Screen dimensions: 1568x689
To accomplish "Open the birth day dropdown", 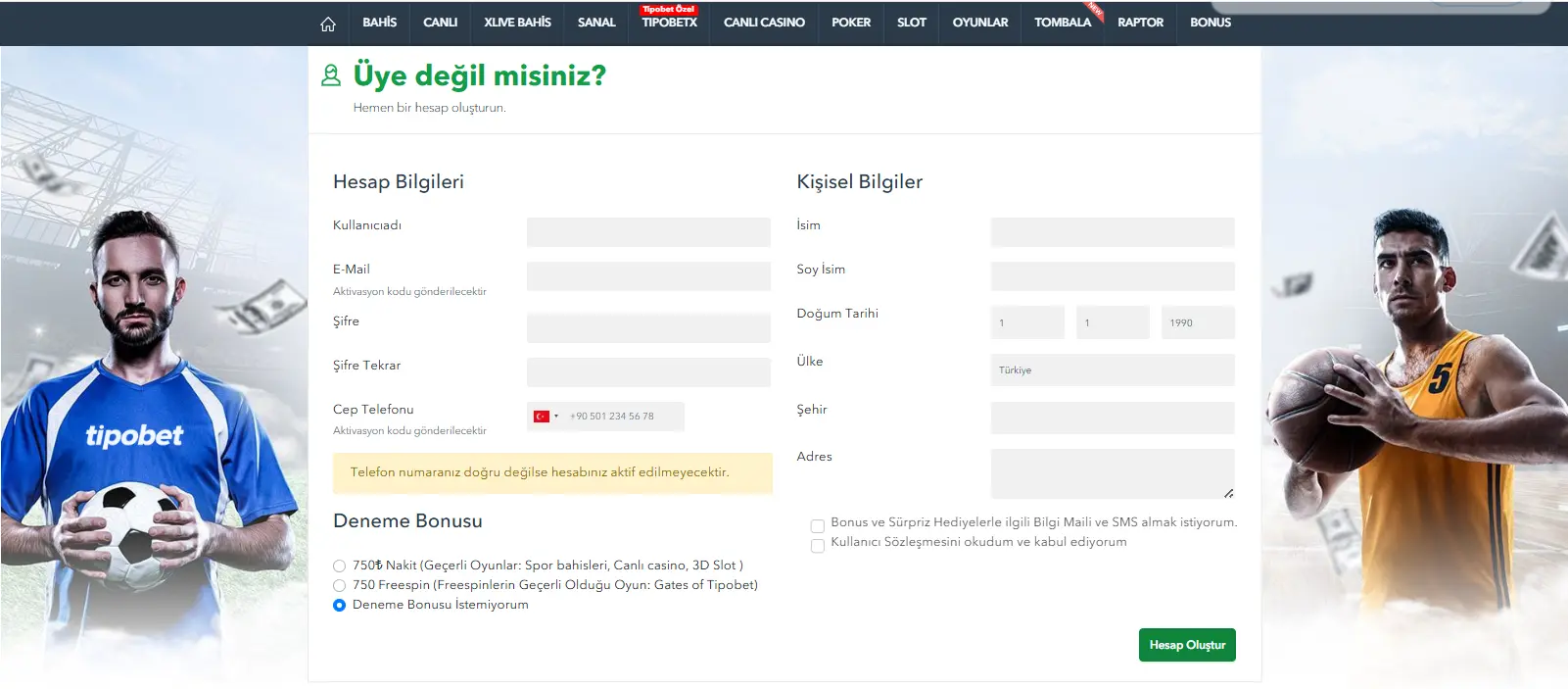I will coord(1027,322).
